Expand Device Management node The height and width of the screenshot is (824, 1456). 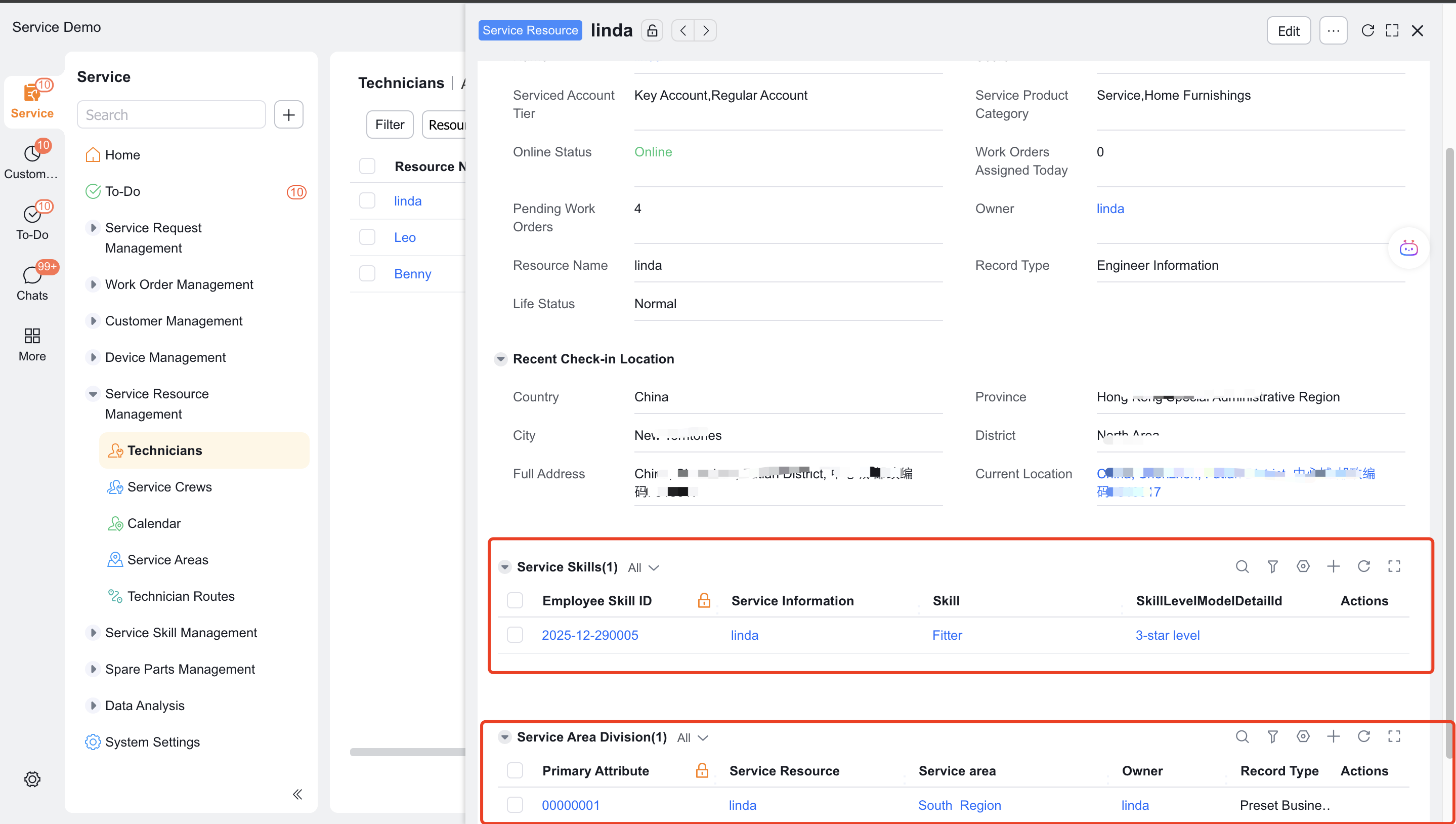click(93, 358)
